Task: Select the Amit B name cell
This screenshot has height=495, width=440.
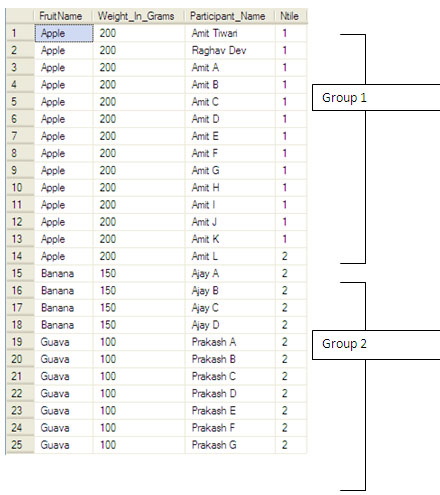Action: tap(230, 85)
